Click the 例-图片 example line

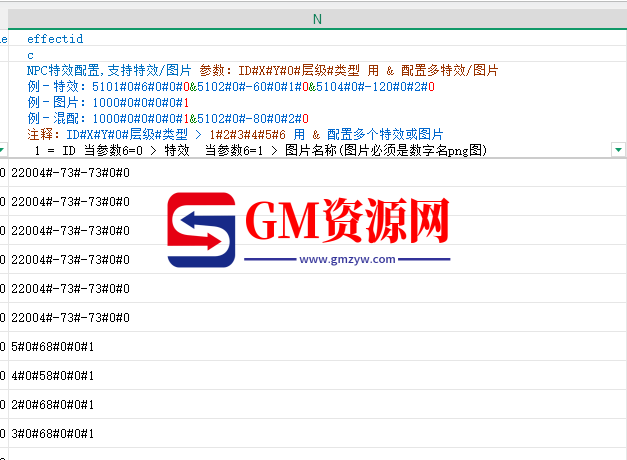108,102
